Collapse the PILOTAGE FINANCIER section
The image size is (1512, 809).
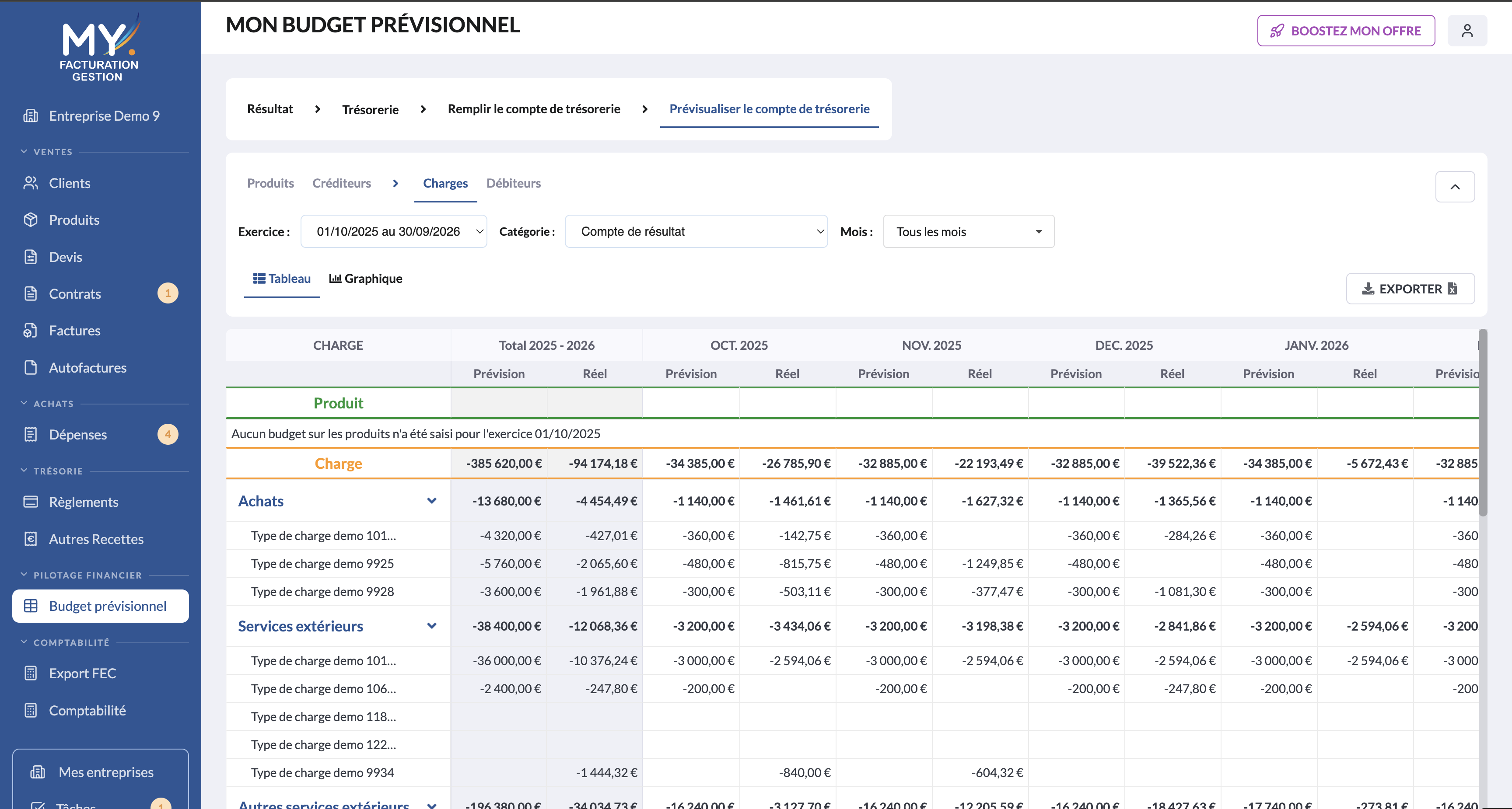click(x=24, y=575)
